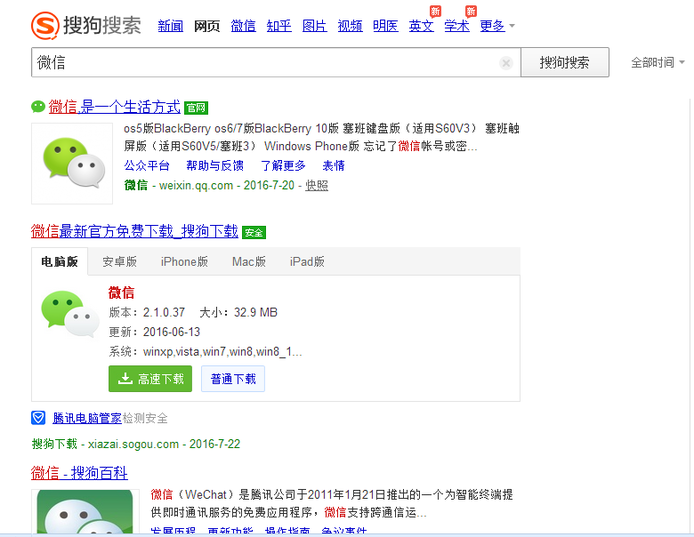Switch to 学术 search category
The width and height of the screenshot is (694, 537).
click(x=457, y=26)
